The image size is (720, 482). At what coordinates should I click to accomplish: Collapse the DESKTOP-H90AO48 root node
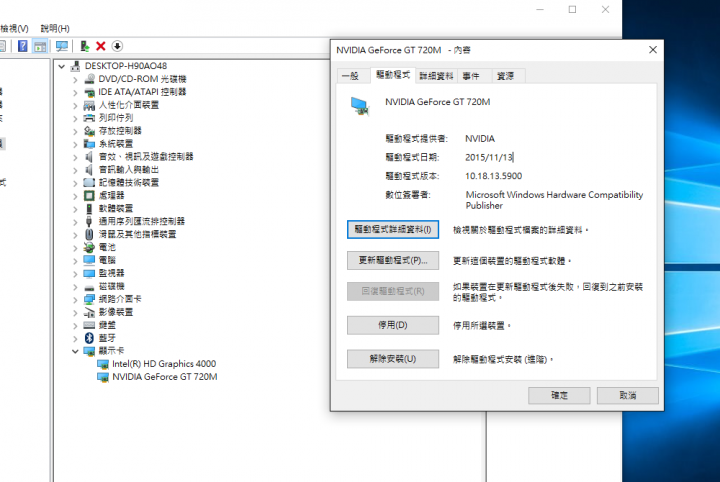coord(62,67)
